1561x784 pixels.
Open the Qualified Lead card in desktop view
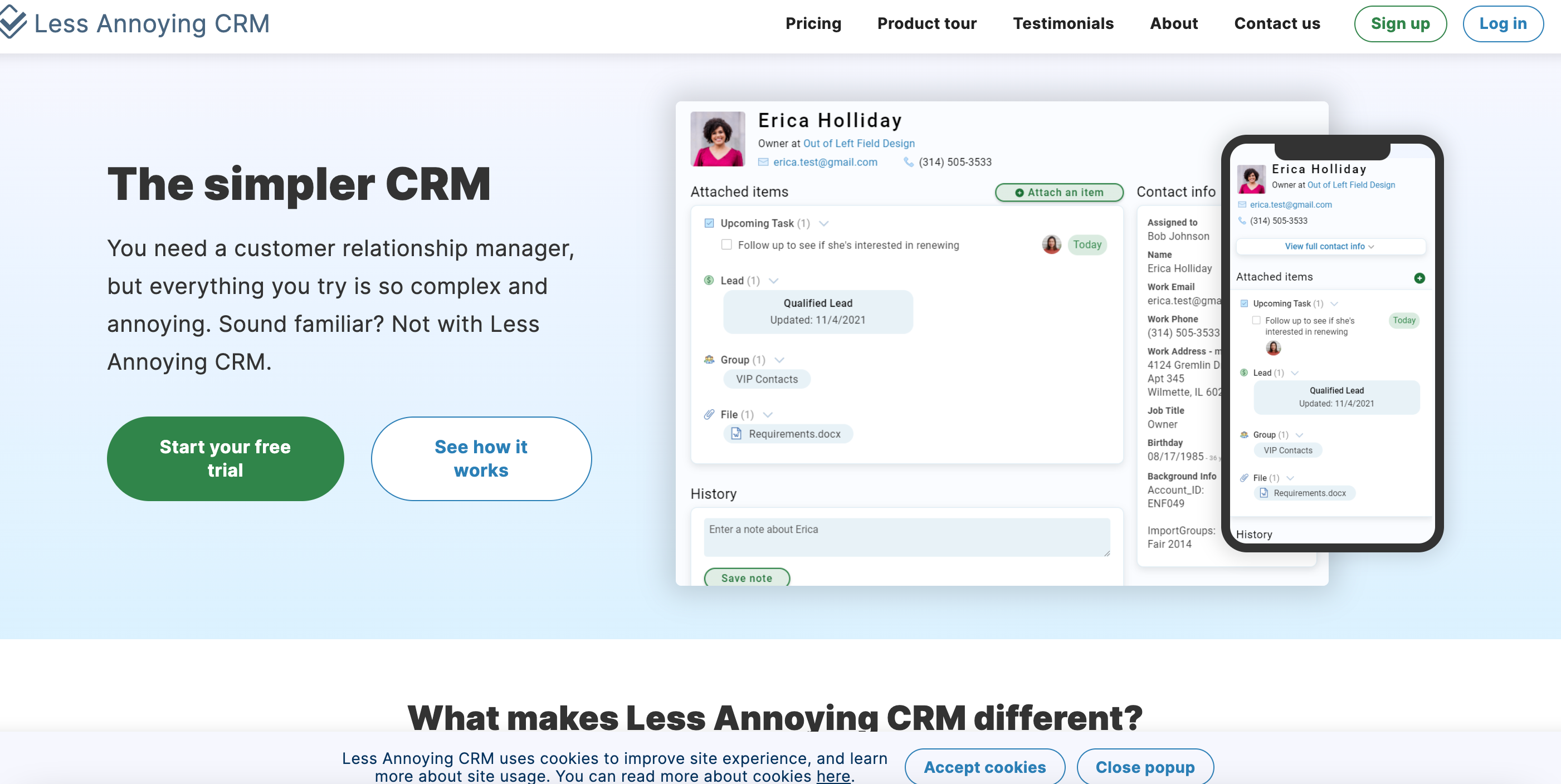pyautogui.click(x=817, y=311)
